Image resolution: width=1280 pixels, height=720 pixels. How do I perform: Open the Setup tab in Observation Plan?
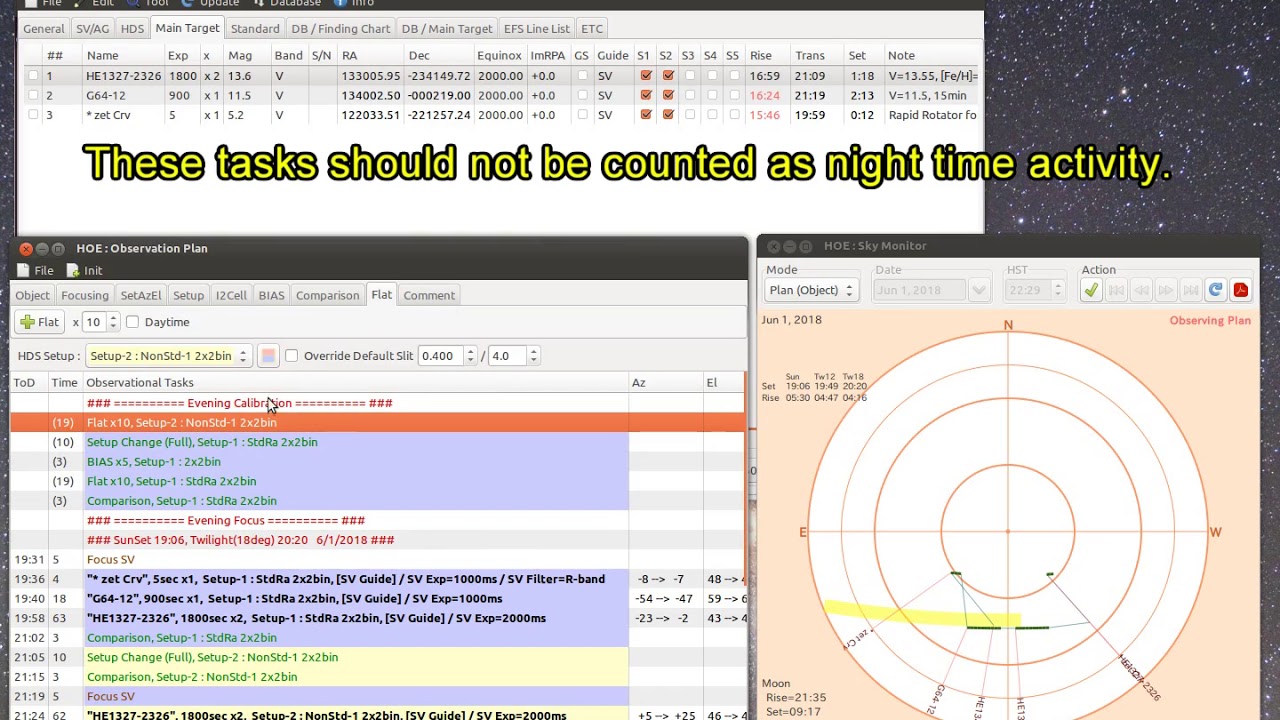click(188, 295)
